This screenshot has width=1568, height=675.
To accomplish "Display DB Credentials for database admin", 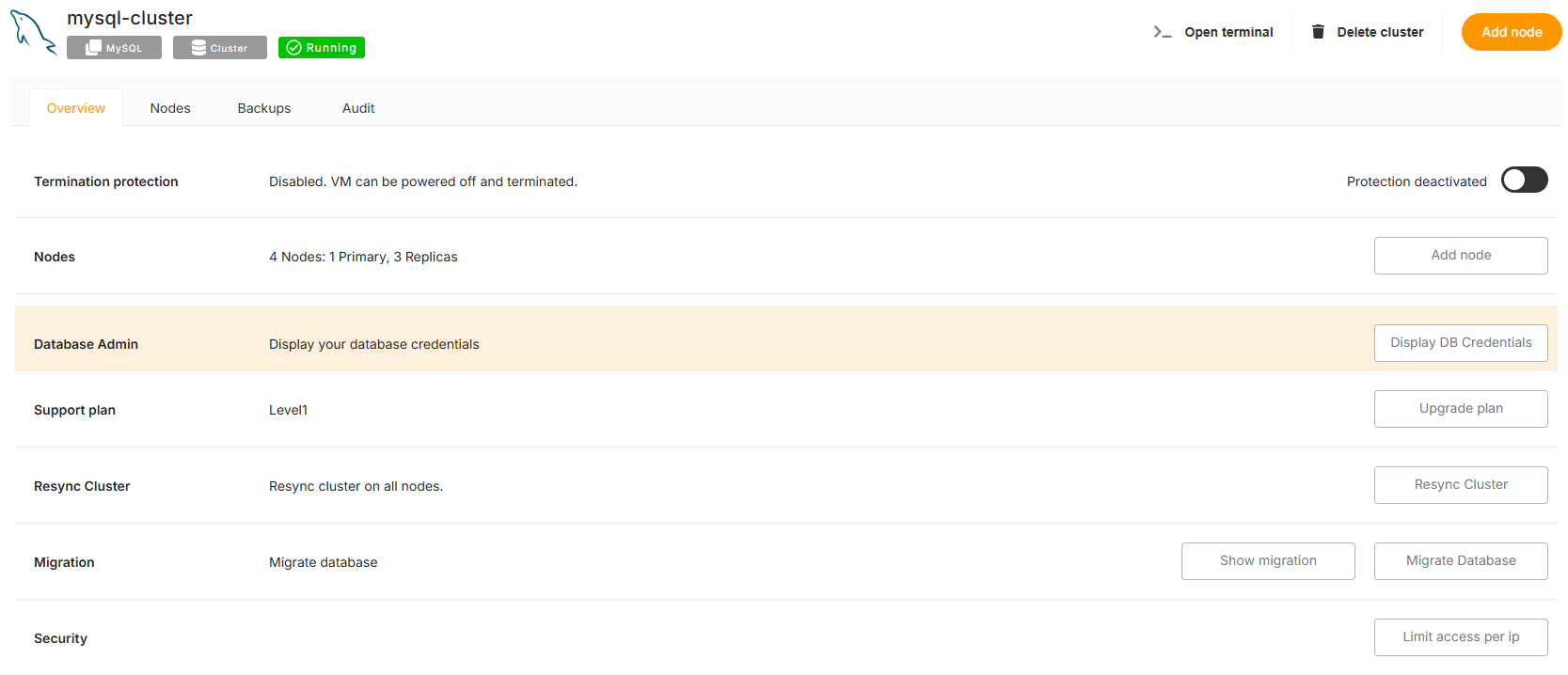I will (x=1460, y=343).
